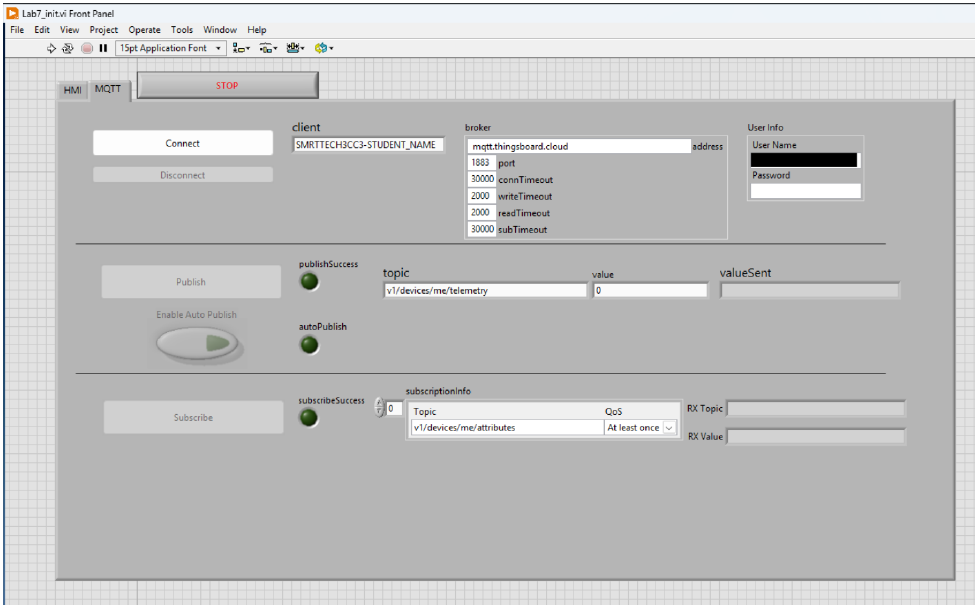975x610 pixels.
Task: Click the subscription Topic v1/devices/me/attributes field
Action: coord(507,428)
